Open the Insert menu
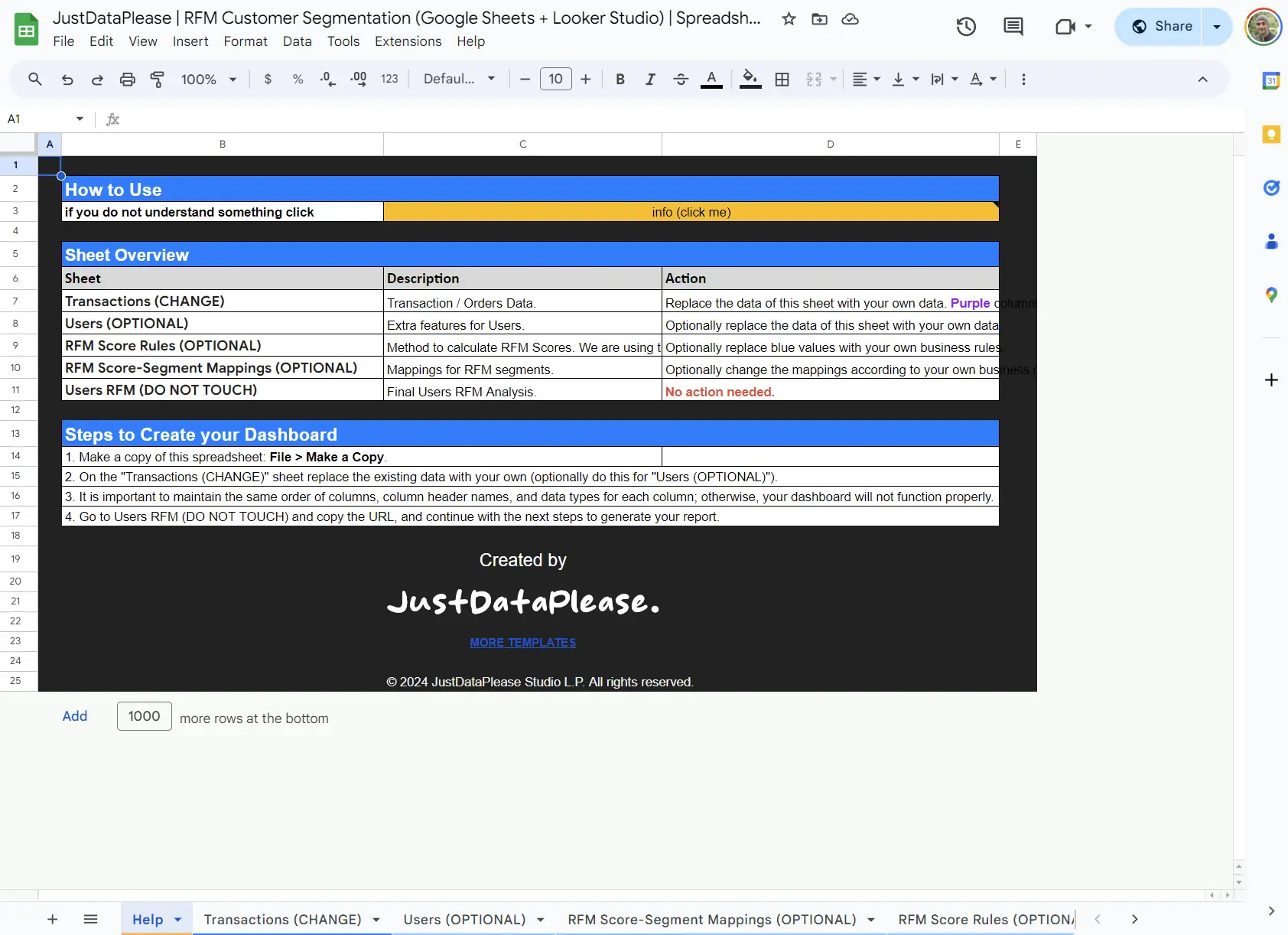The width and height of the screenshot is (1288, 935). coord(190,41)
